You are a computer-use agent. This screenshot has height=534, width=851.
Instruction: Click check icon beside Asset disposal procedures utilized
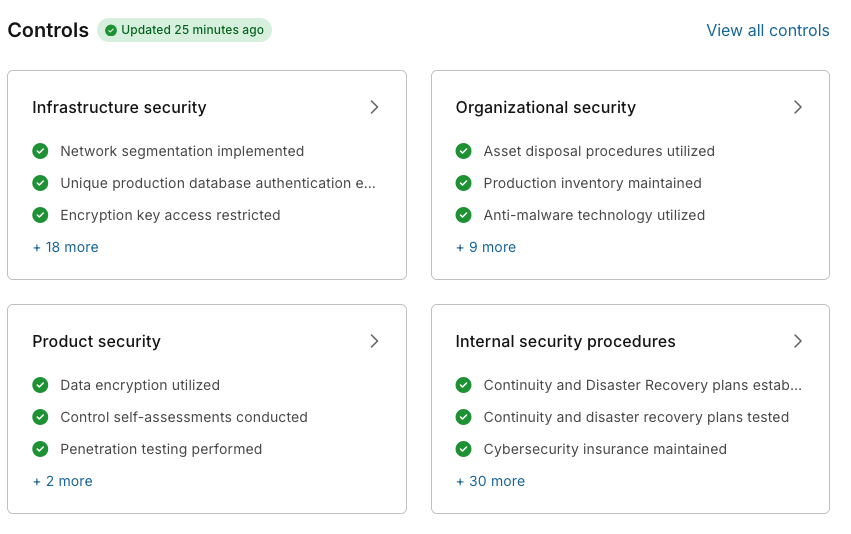pyautogui.click(x=463, y=151)
